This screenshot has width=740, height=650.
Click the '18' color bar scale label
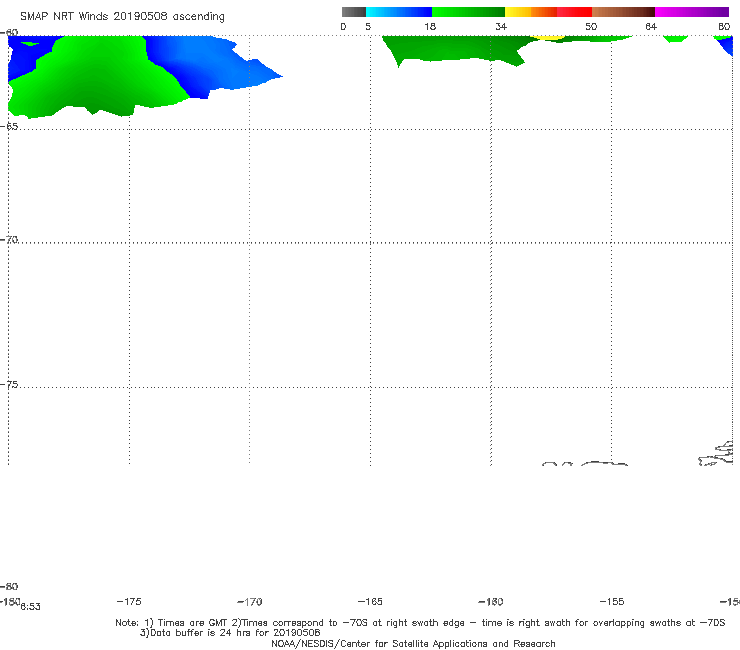coord(430,26)
